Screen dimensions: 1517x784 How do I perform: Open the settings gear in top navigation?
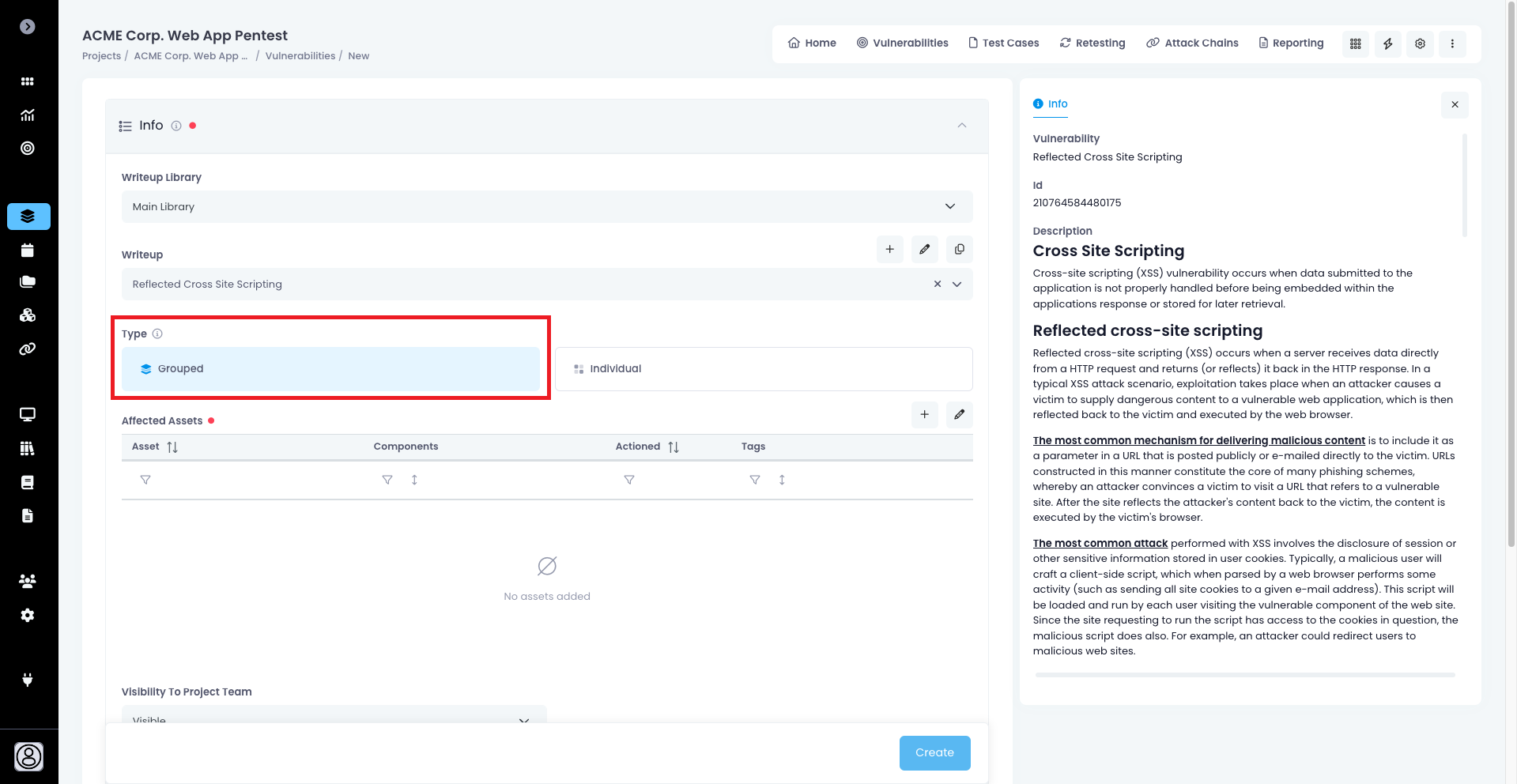coord(1420,43)
